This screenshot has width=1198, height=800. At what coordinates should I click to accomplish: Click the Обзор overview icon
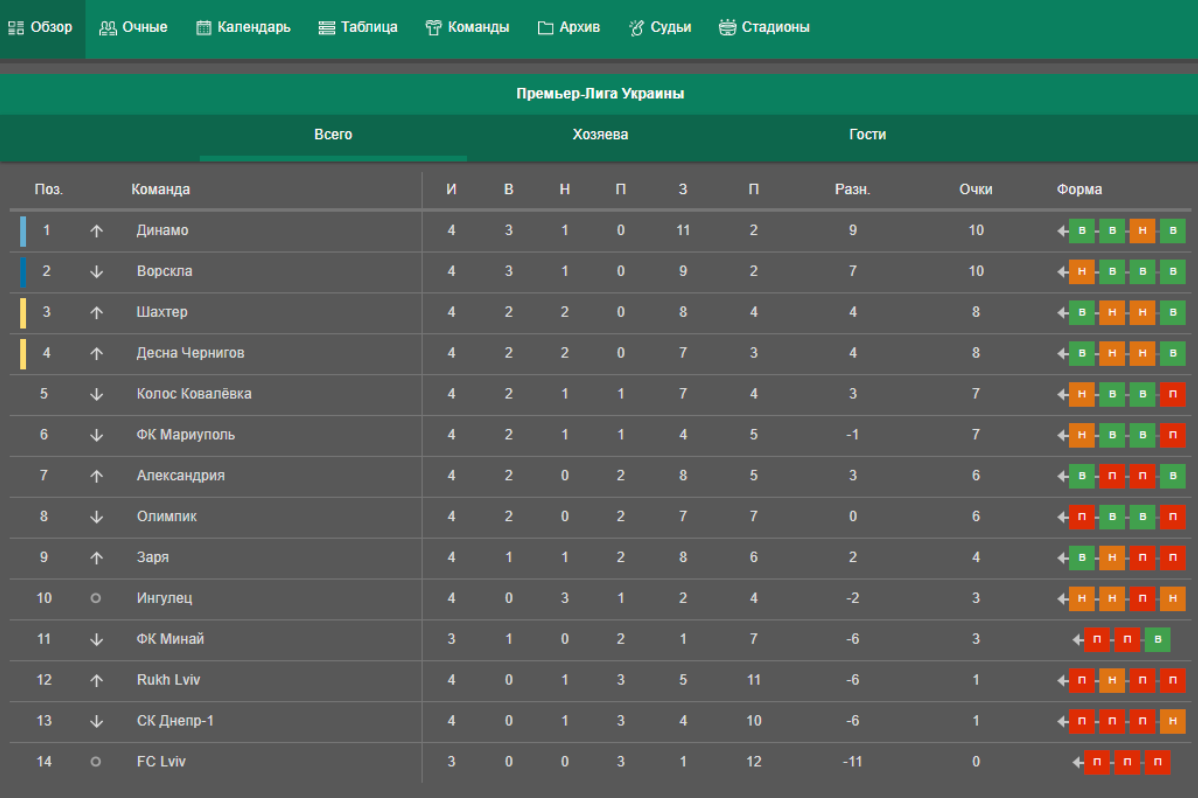point(16,28)
